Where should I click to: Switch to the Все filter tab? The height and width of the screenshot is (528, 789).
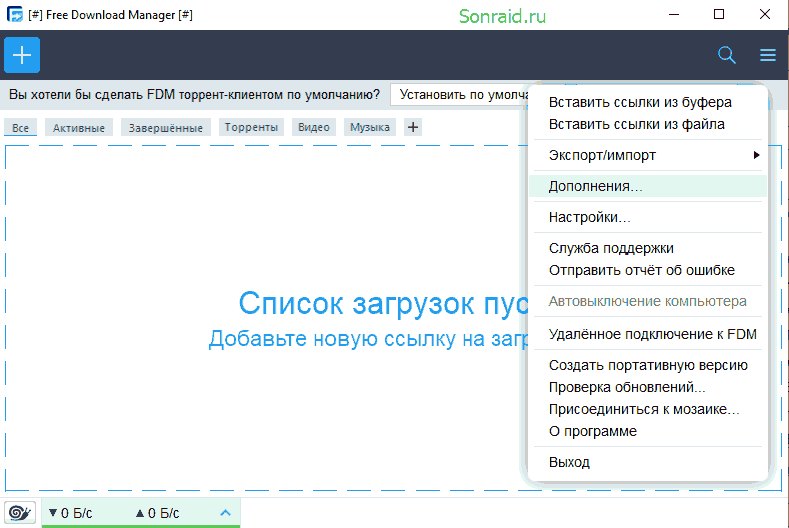point(21,127)
